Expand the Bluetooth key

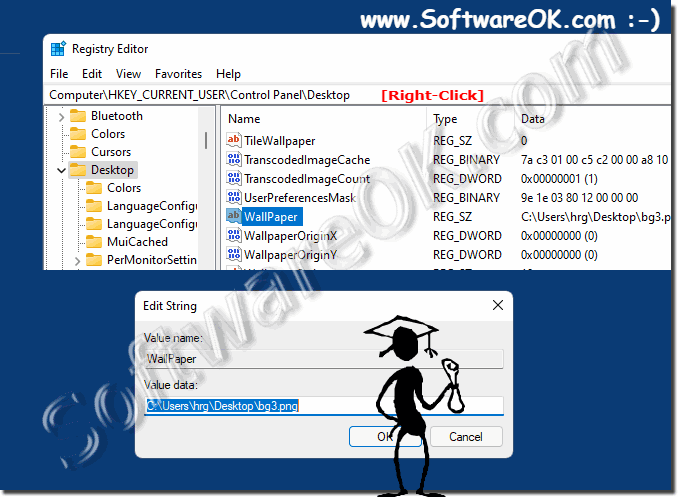[61, 116]
